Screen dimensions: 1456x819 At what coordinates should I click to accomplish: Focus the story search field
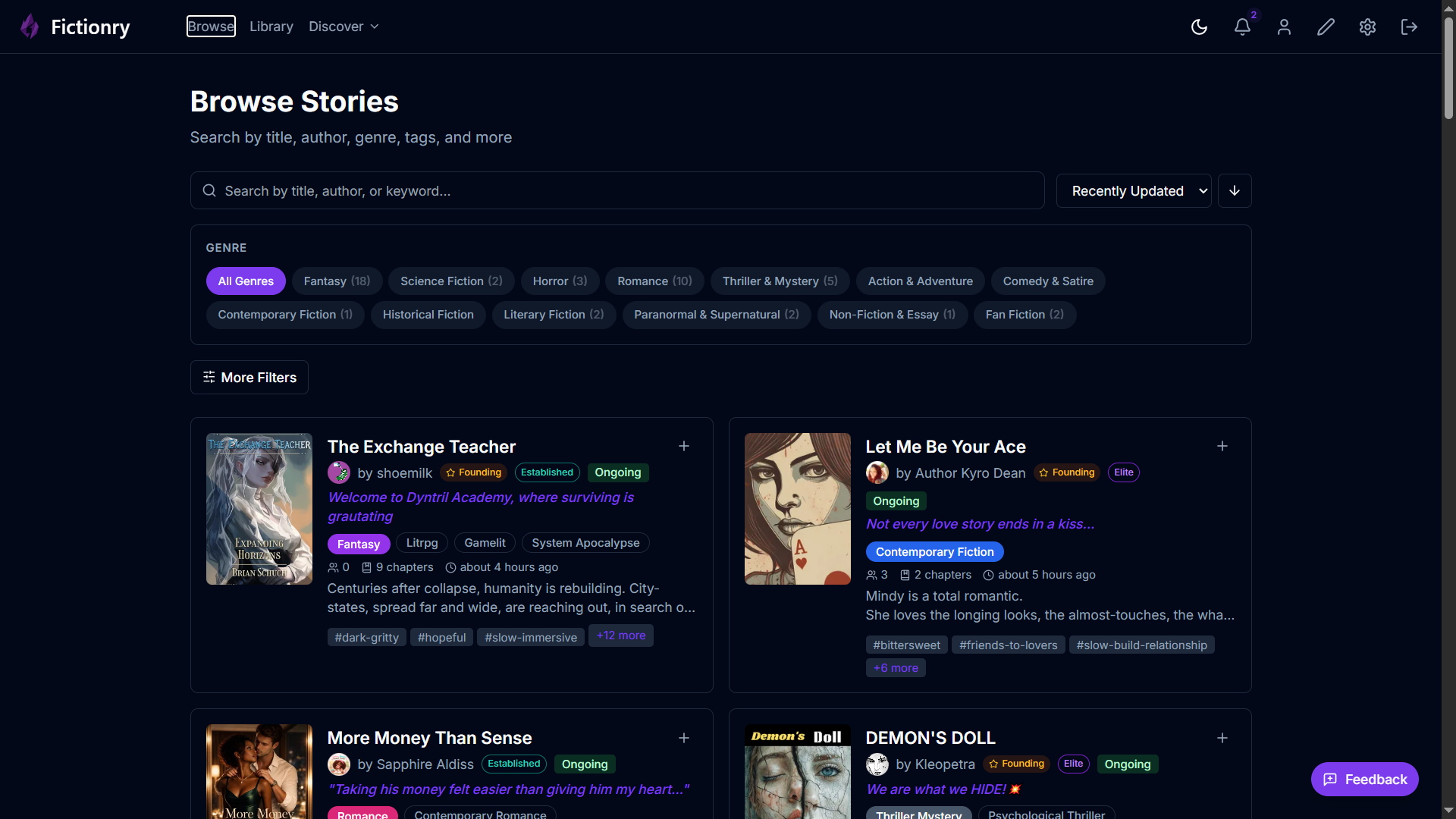(617, 191)
